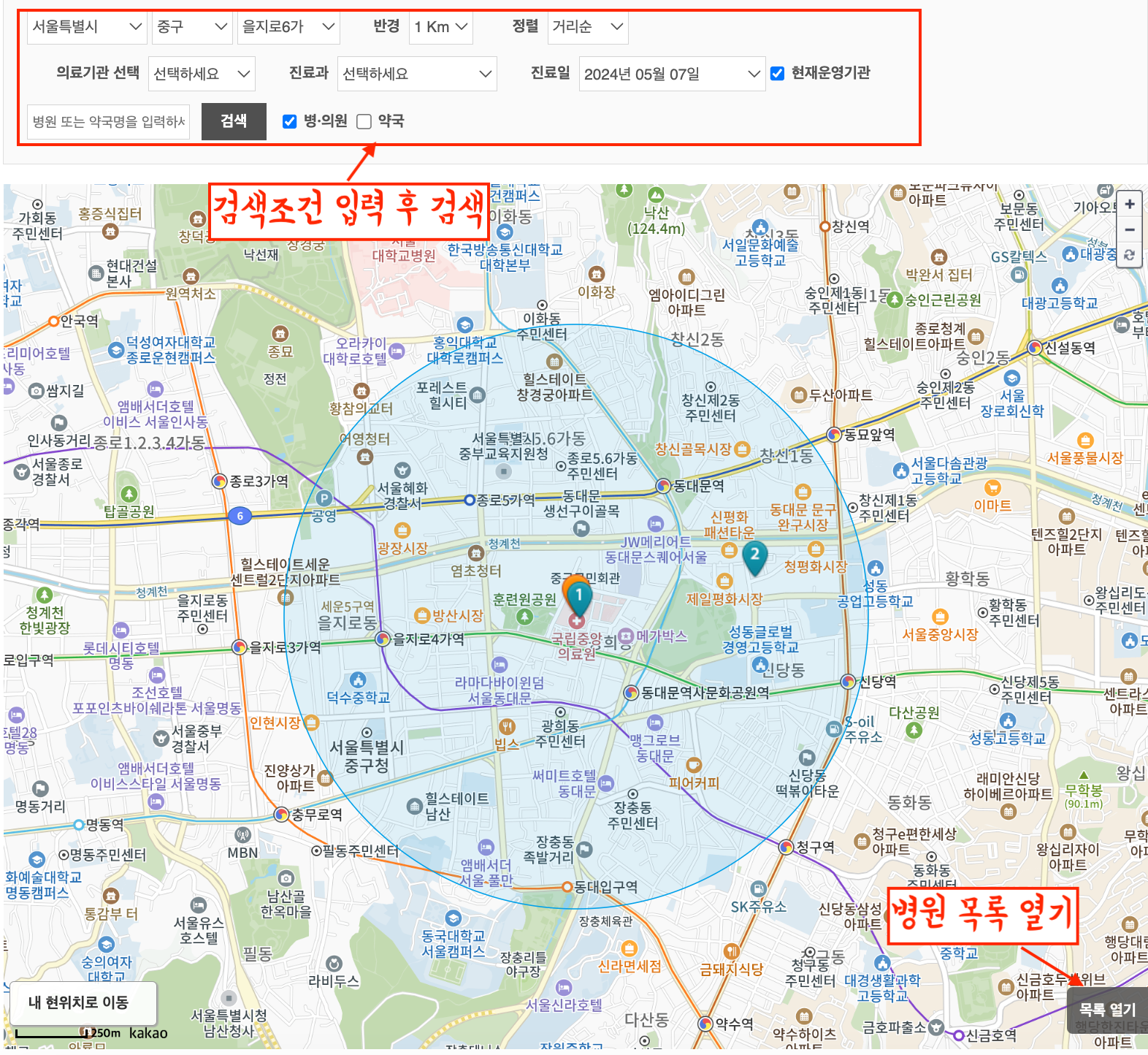
Task: Click the map refresh icon
Action: coord(1130,255)
